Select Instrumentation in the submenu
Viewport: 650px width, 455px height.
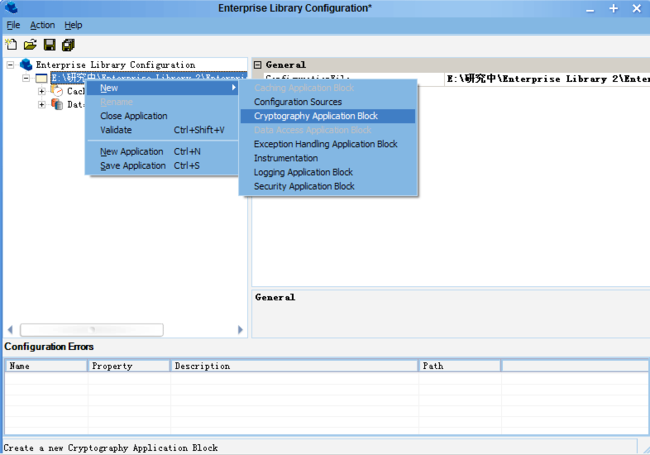click(328, 158)
